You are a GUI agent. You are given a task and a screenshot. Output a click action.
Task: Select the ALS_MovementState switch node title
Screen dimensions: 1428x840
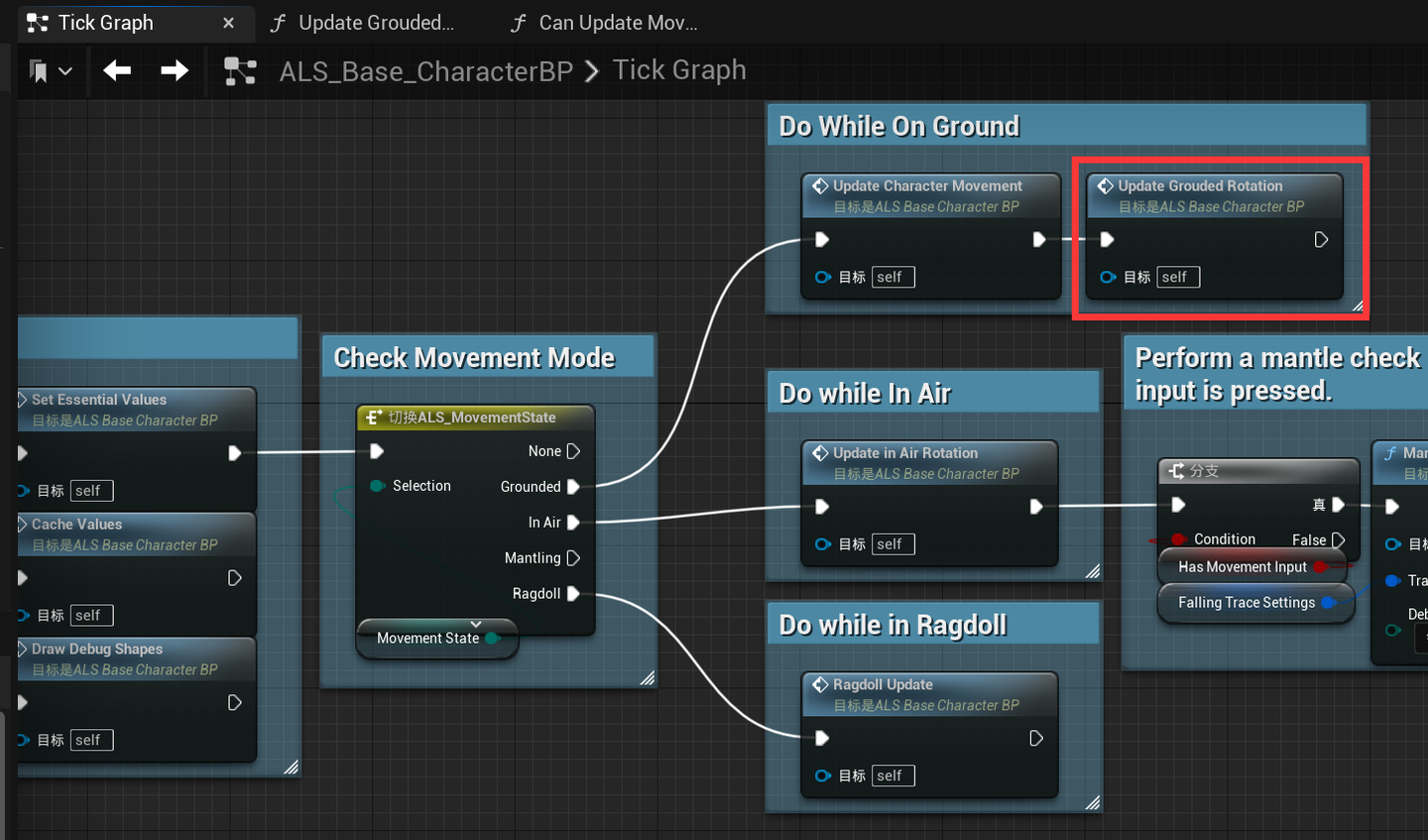coord(472,418)
